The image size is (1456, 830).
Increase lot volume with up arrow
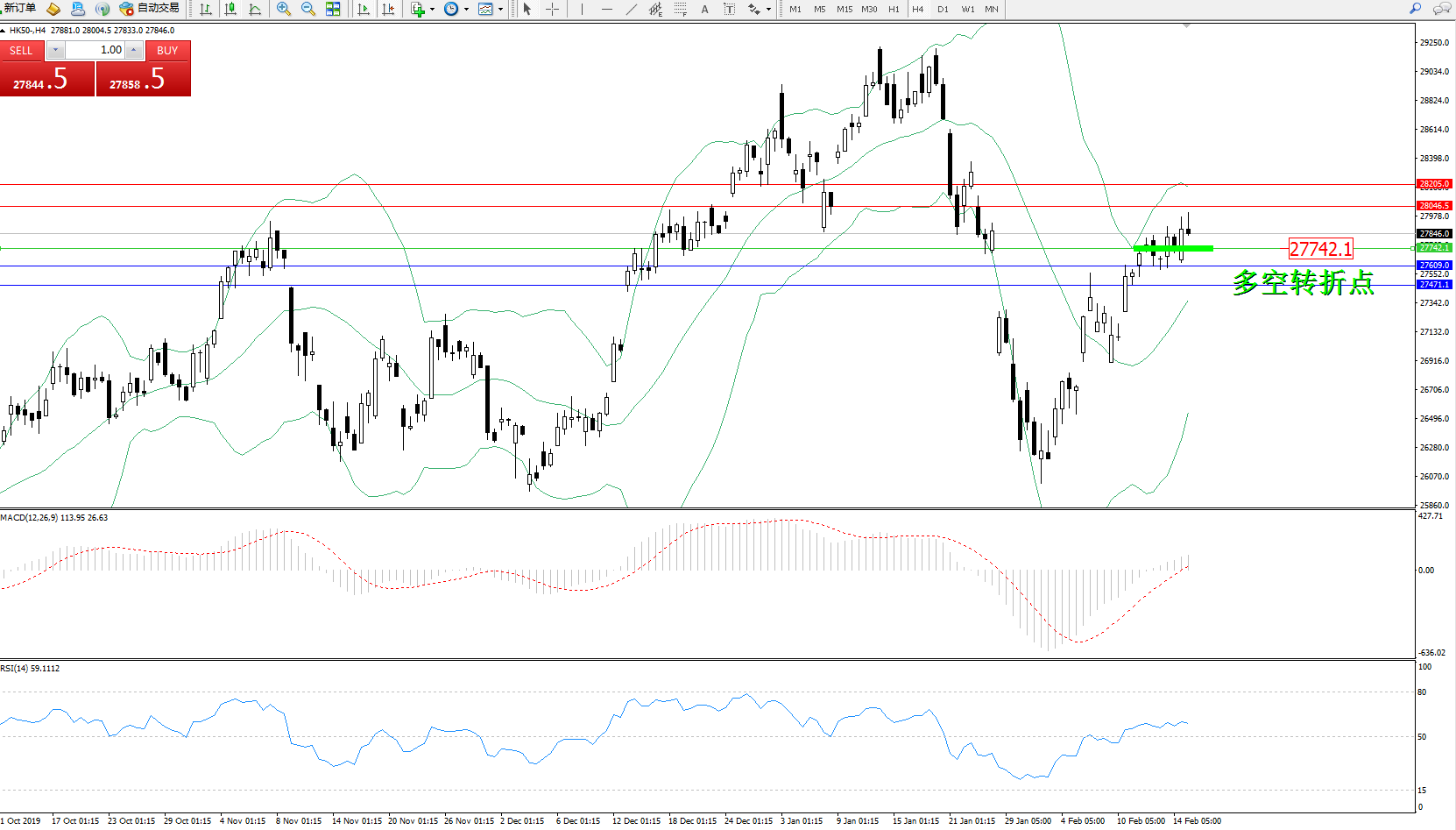[133, 50]
